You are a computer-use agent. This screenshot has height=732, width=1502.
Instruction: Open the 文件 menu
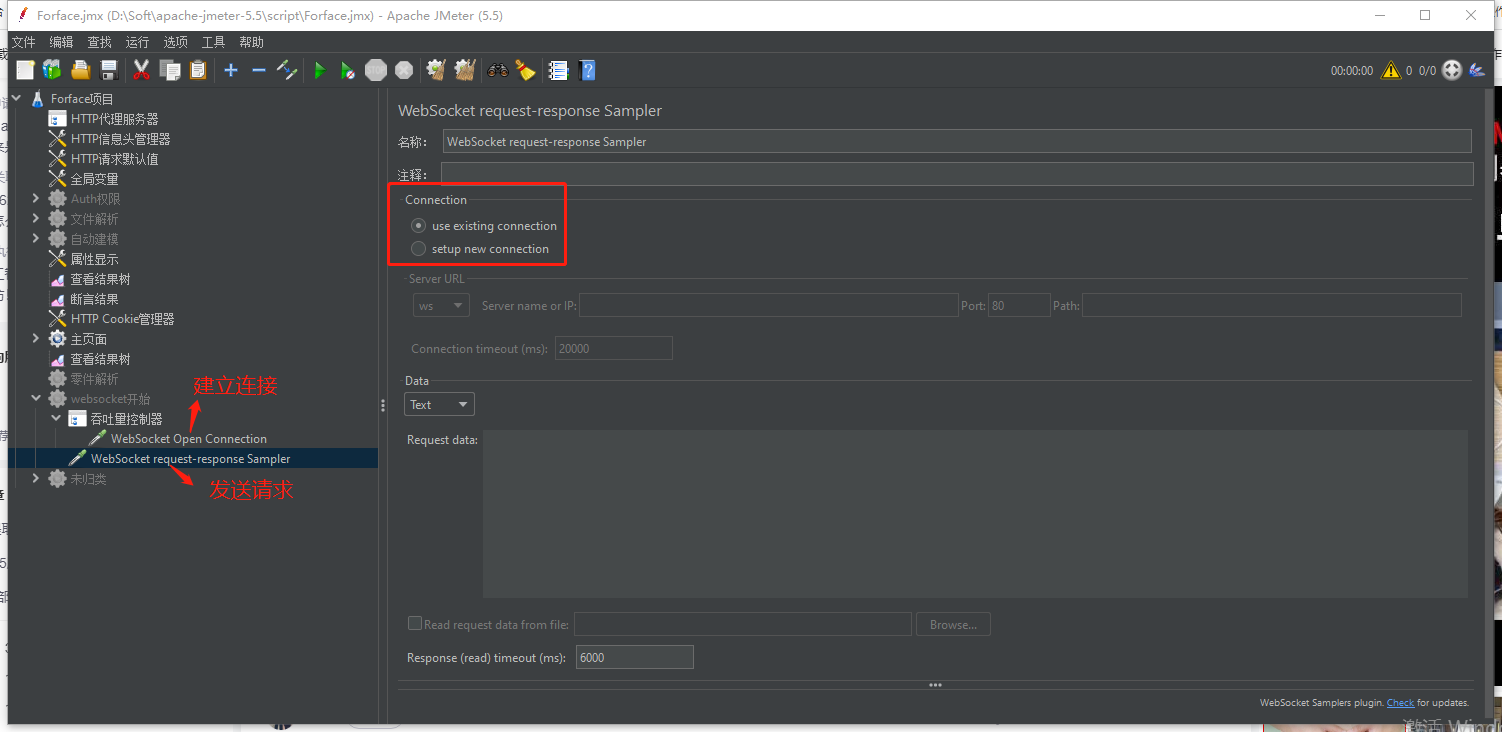pyautogui.click(x=23, y=42)
